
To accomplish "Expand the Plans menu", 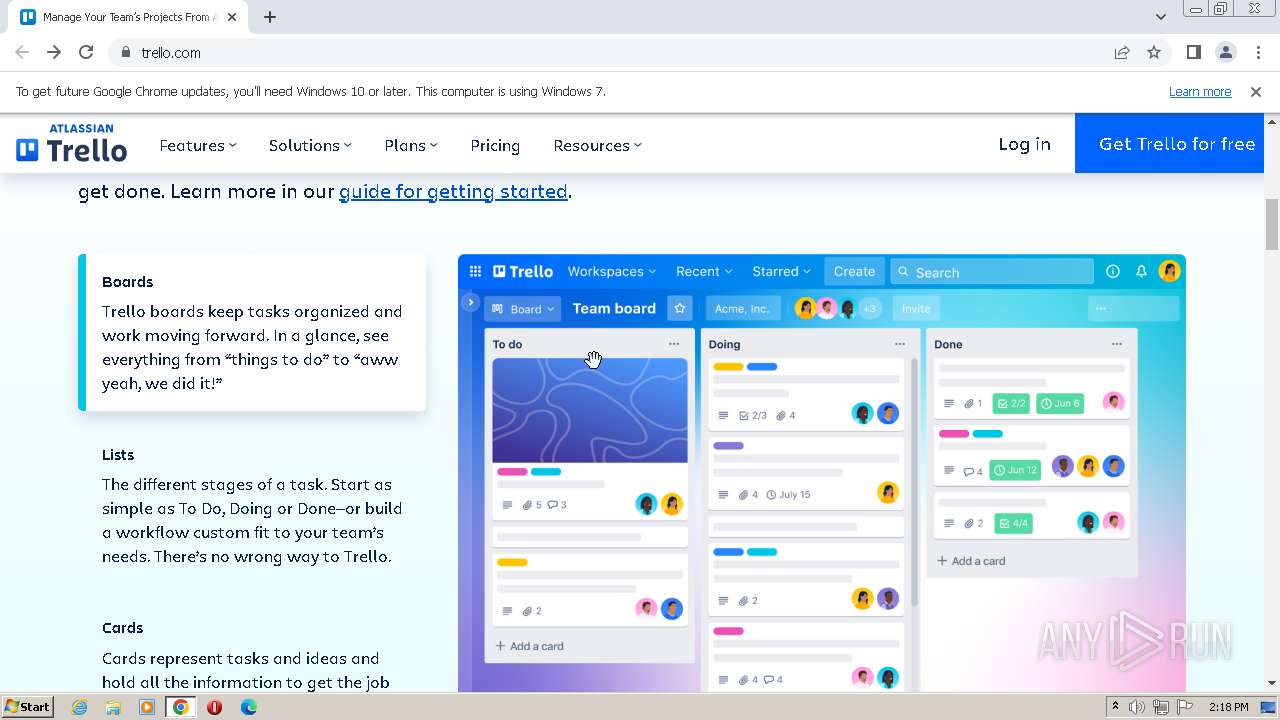I will 411,145.
